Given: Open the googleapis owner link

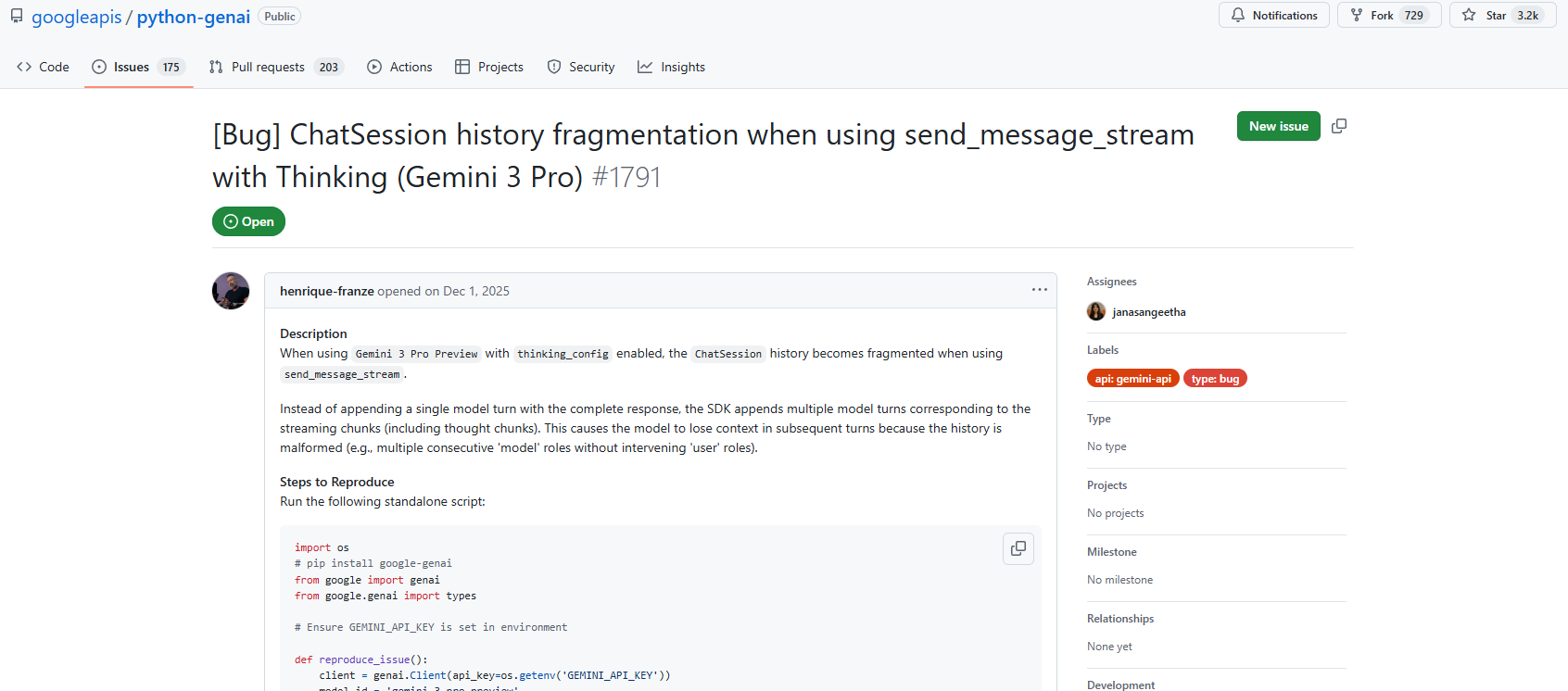Looking at the screenshot, I should tap(77, 17).
